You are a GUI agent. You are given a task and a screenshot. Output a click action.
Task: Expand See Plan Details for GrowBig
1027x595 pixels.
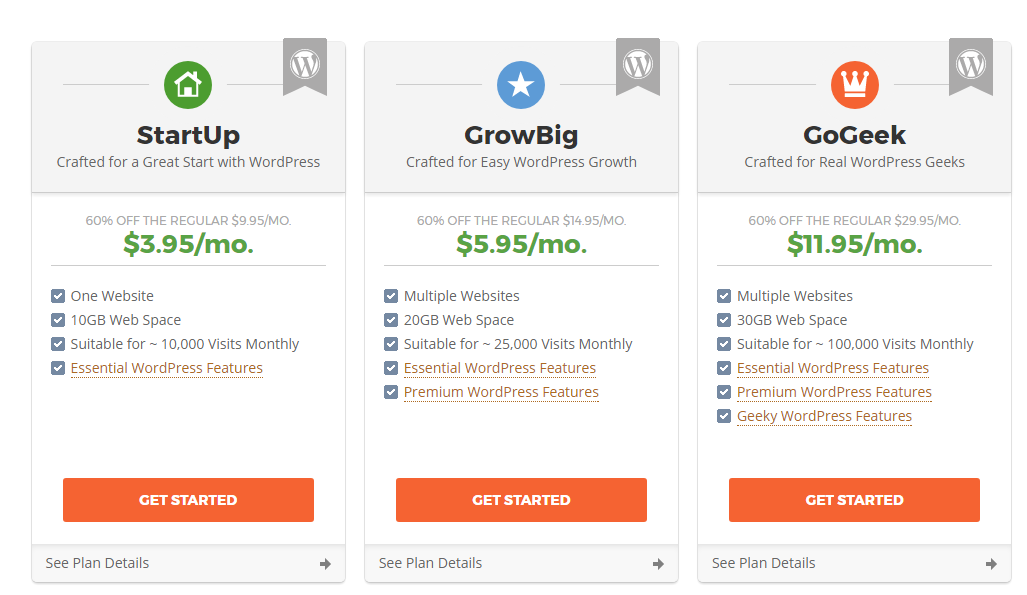pyautogui.click(x=521, y=563)
